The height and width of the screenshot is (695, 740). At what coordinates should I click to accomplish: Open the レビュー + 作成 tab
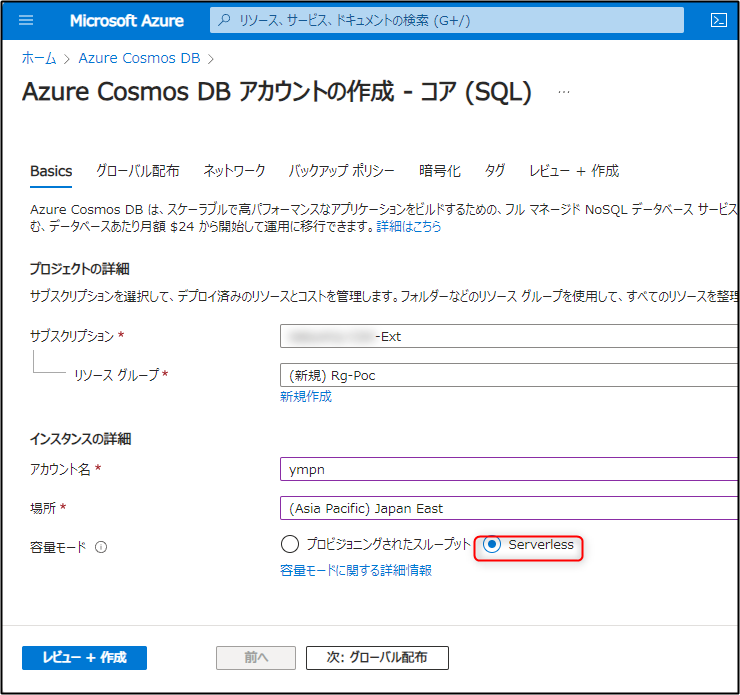573,171
